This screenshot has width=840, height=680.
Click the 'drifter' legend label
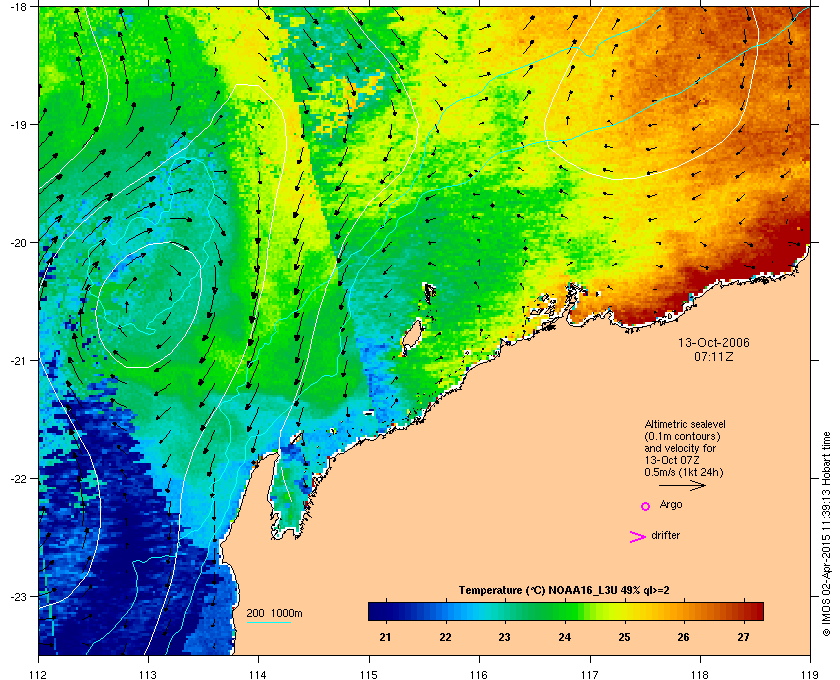pos(665,535)
